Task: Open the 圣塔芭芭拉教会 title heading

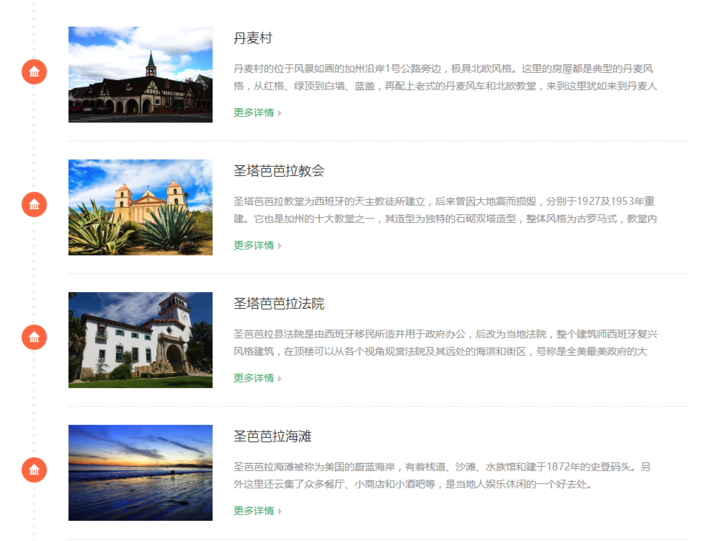Action: [x=278, y=171]
